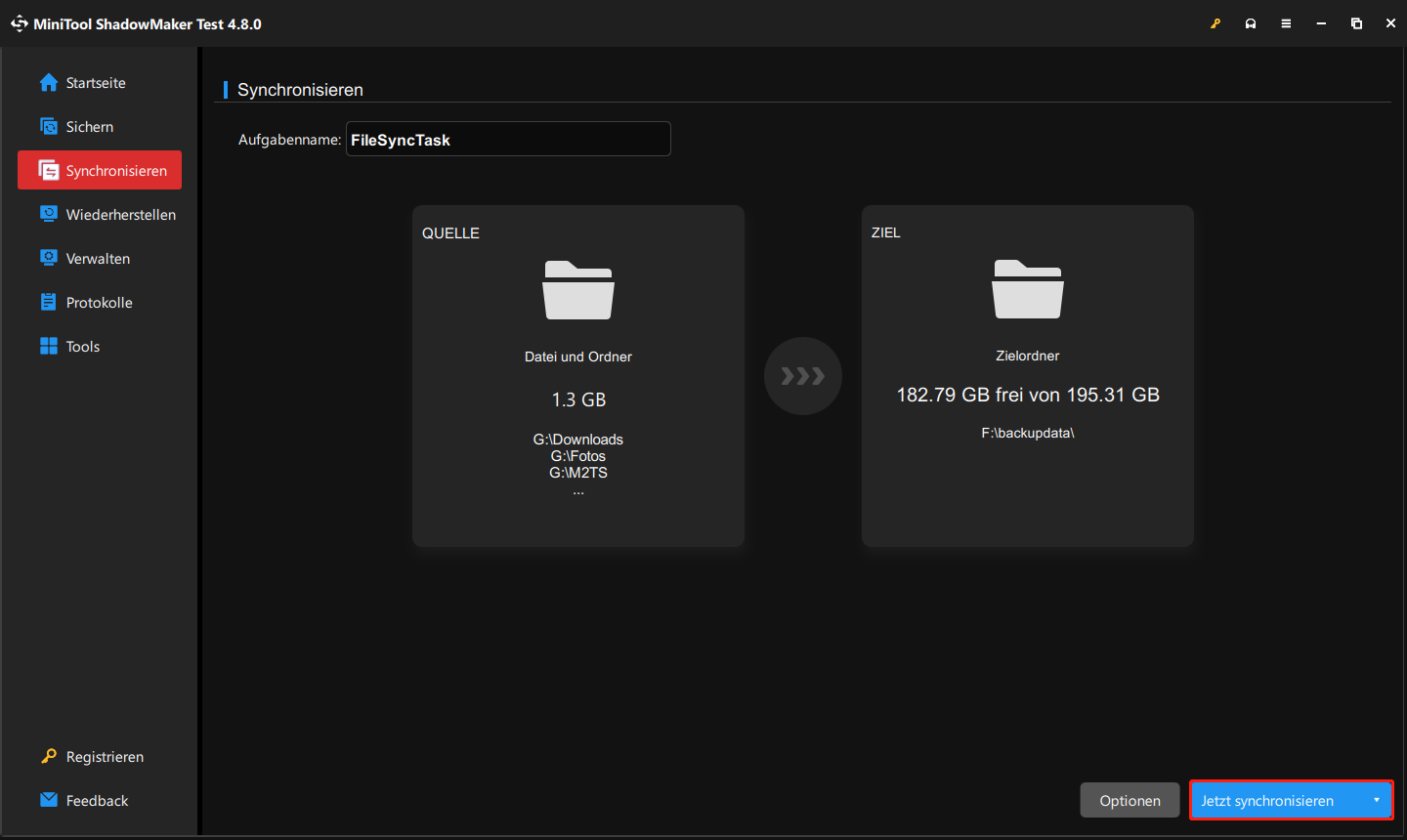Click the Startseite home icon
Screen dimensions: 1407x840
pos(49,83)
